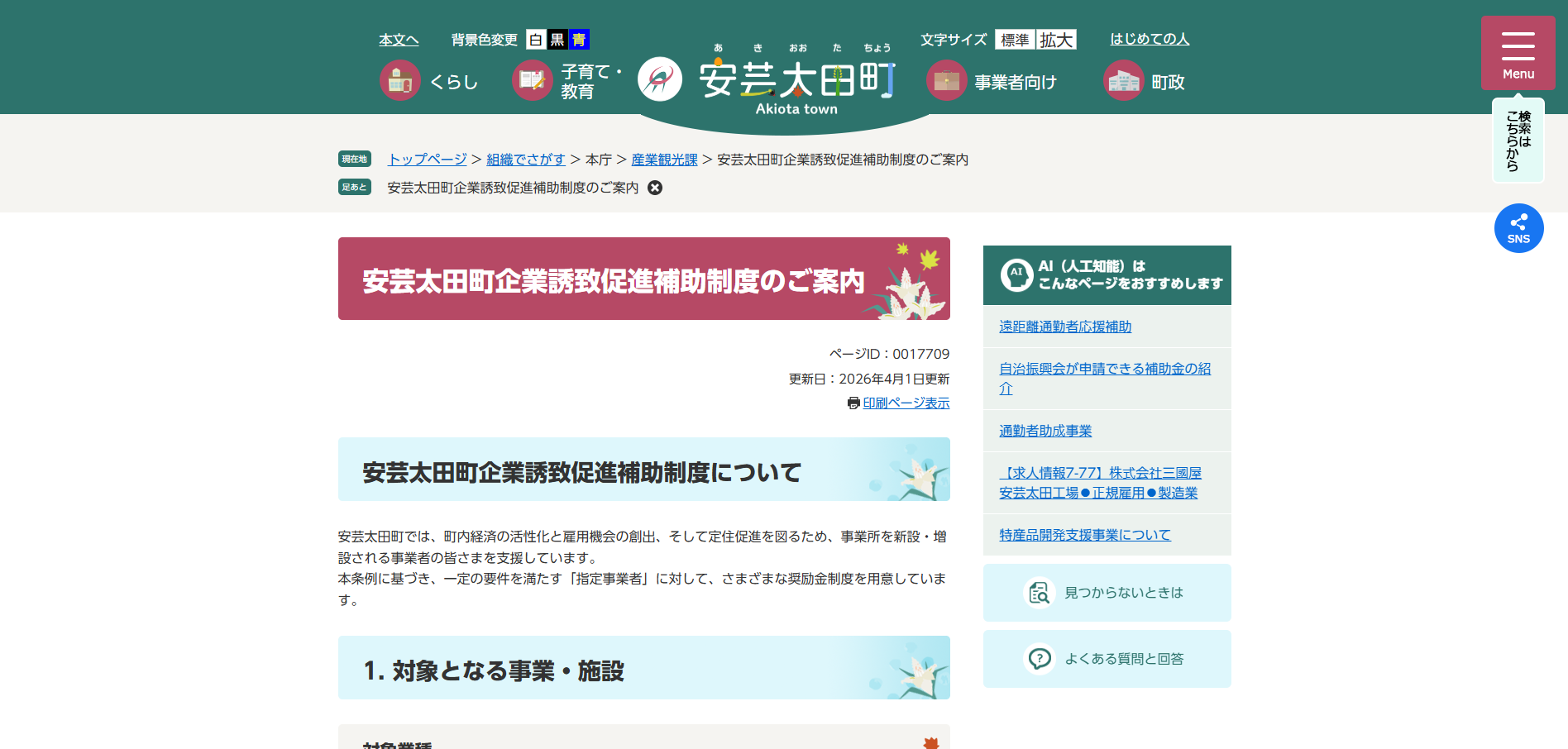Viewport: 1568px width, 749px height.
Task: Open the hamburger Menu button
Action: tap(1518, 53)
